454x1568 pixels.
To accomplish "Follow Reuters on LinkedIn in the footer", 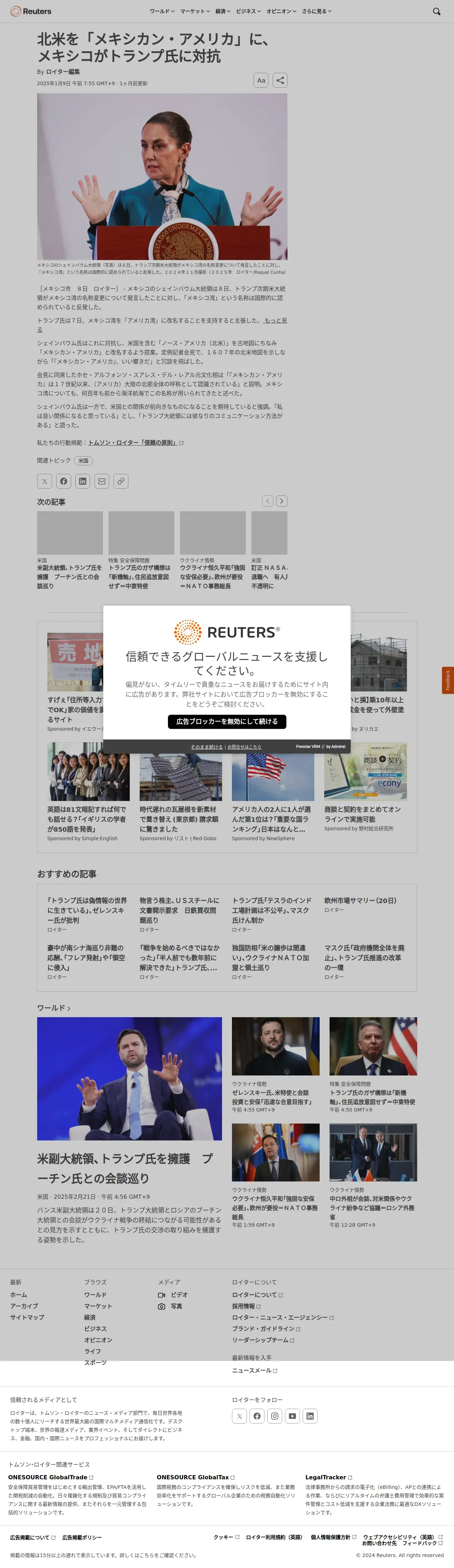I will 310,1416.
